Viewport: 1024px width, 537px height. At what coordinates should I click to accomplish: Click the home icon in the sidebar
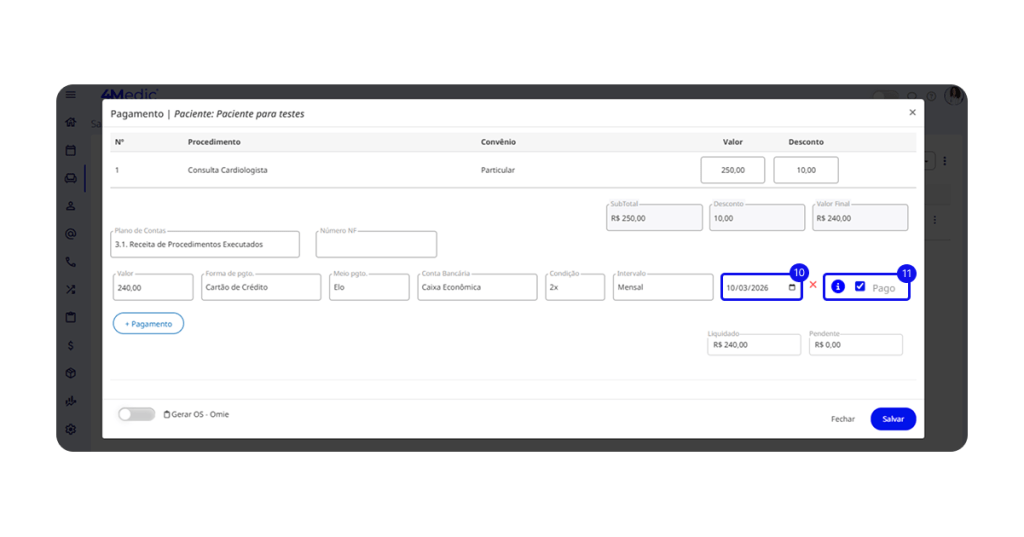tap(70, 123)
